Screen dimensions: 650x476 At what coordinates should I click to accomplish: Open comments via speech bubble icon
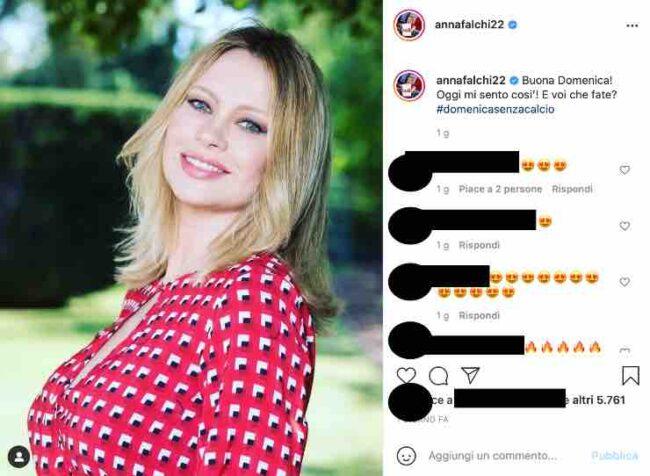click(438, 376)
